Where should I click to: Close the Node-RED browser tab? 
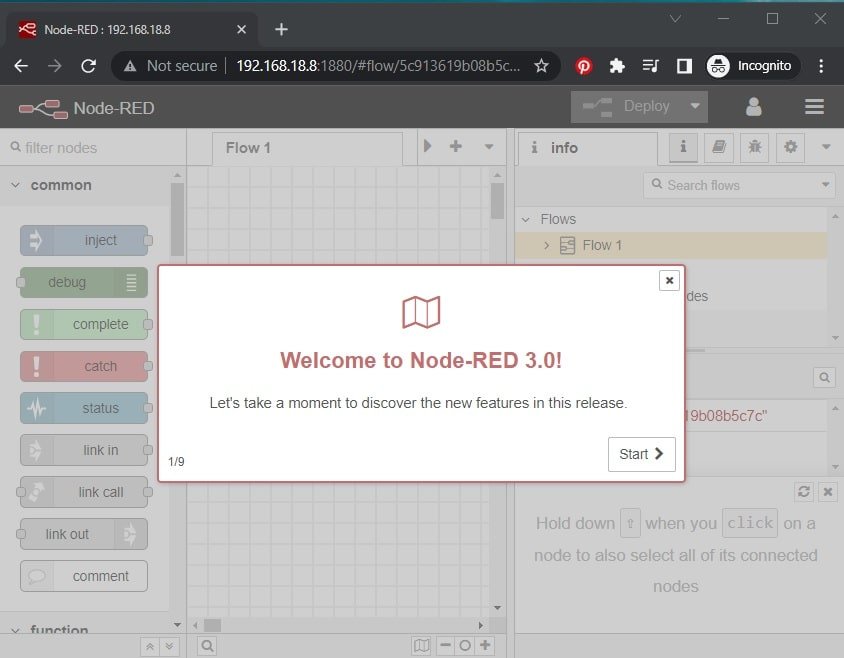(x=242, y=29)
